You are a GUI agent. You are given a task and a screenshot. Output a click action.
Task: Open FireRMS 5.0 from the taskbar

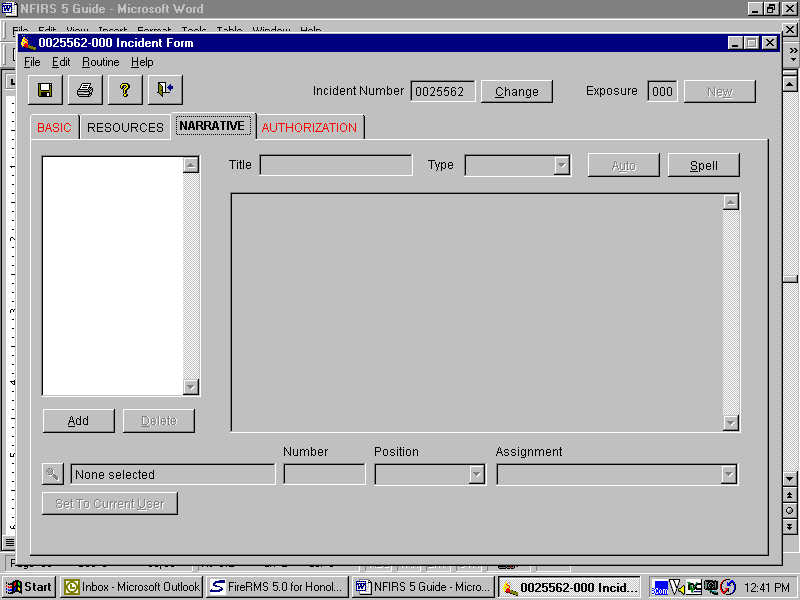277,587
